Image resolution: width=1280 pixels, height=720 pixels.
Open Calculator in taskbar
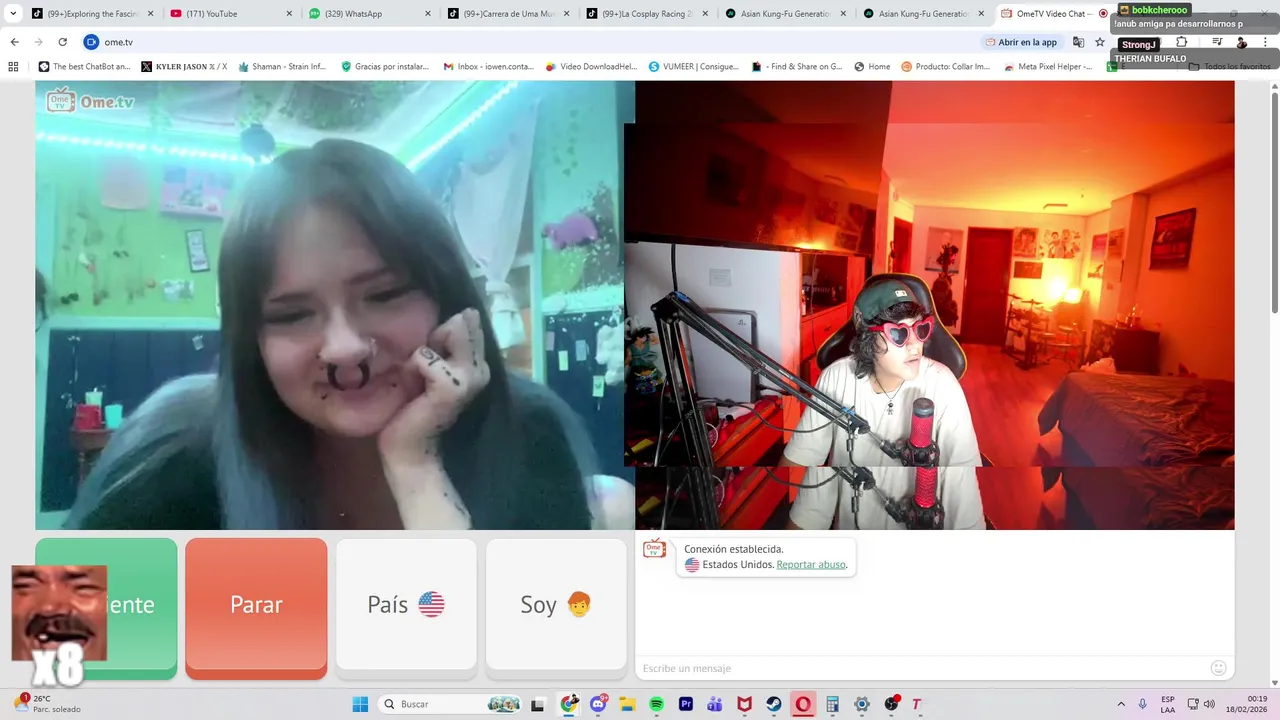coord(832,704)
